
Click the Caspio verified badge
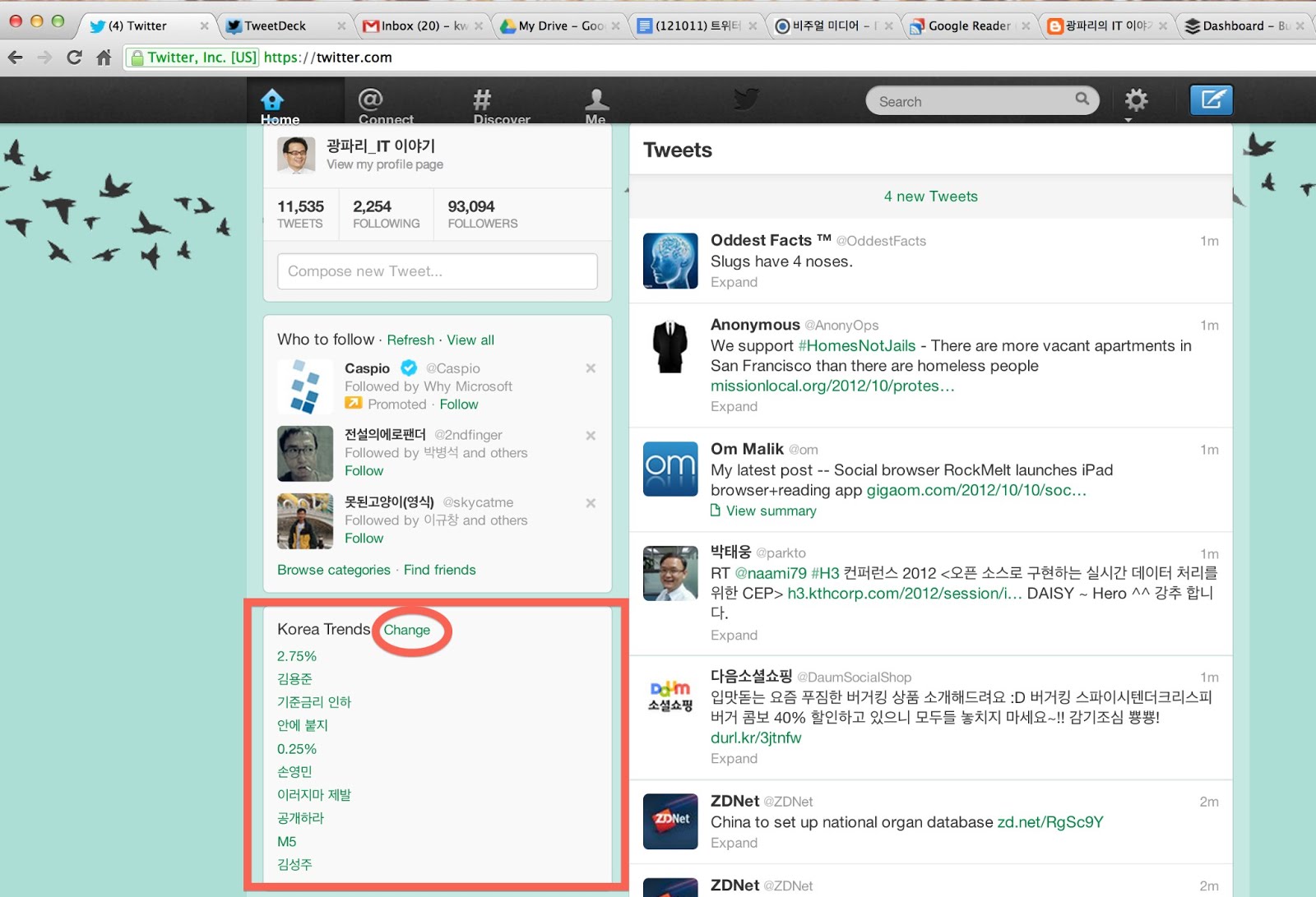click(x=409, y=368)
